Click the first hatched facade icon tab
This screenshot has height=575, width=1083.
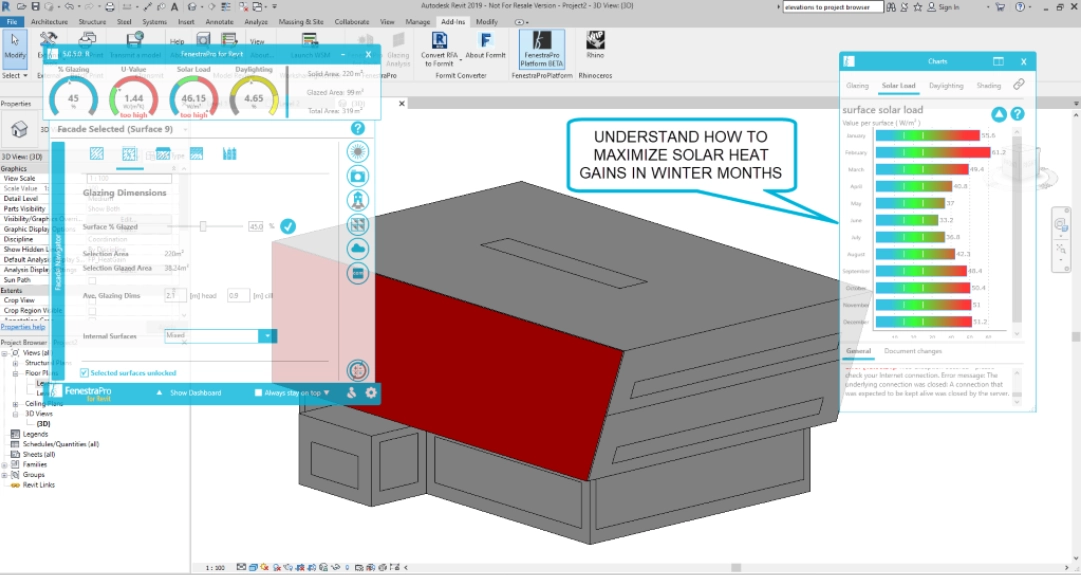click(97, 153)
